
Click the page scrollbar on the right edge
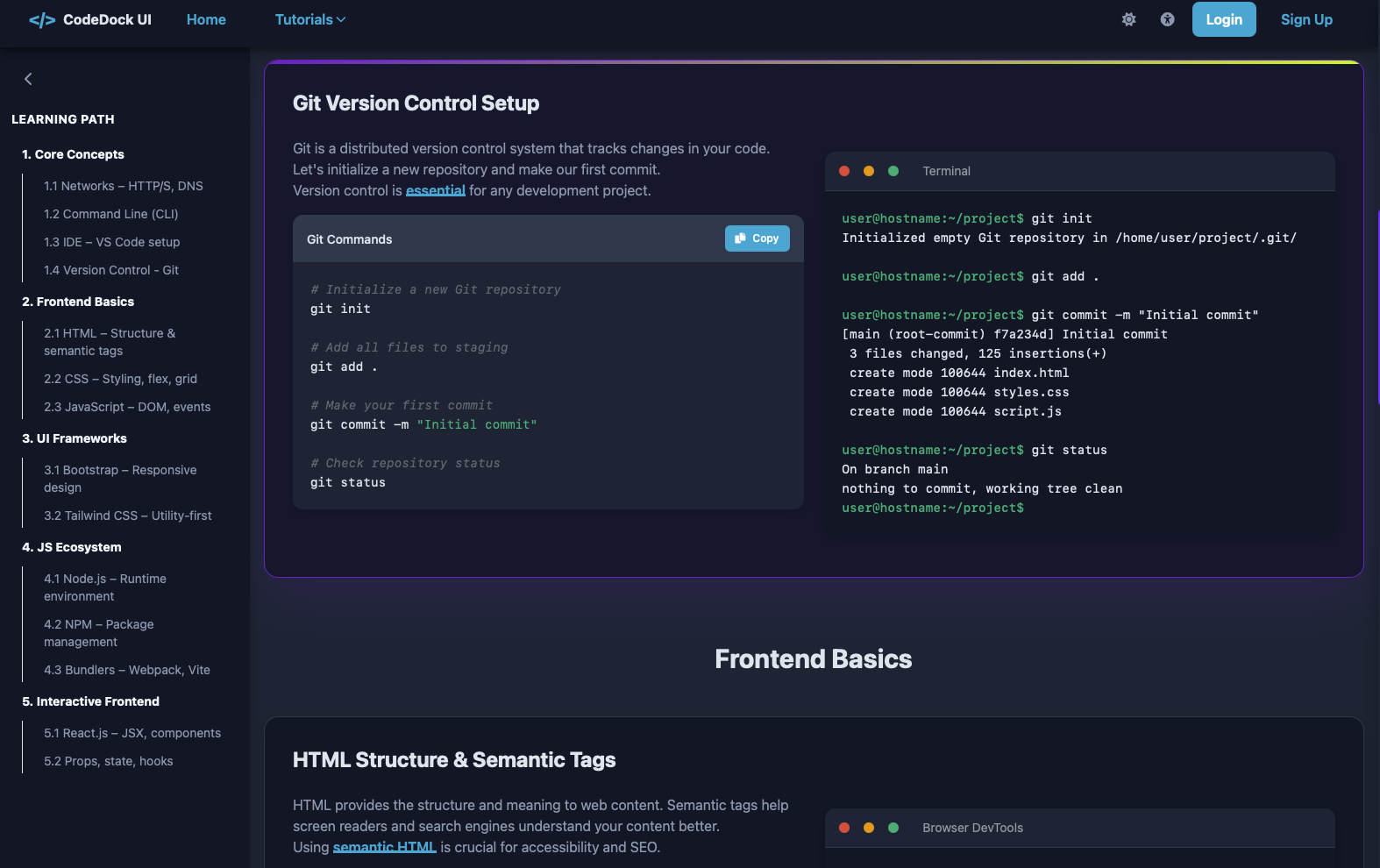1377,307
